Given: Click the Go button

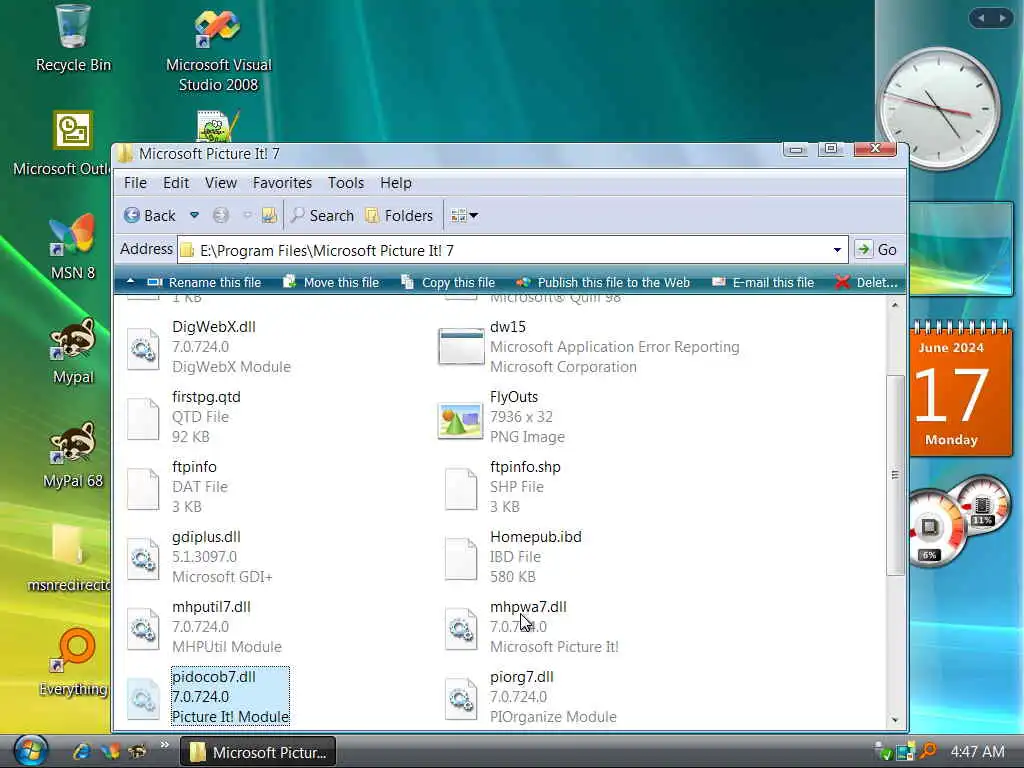Looking at the screenshot, I should (877, 249).
